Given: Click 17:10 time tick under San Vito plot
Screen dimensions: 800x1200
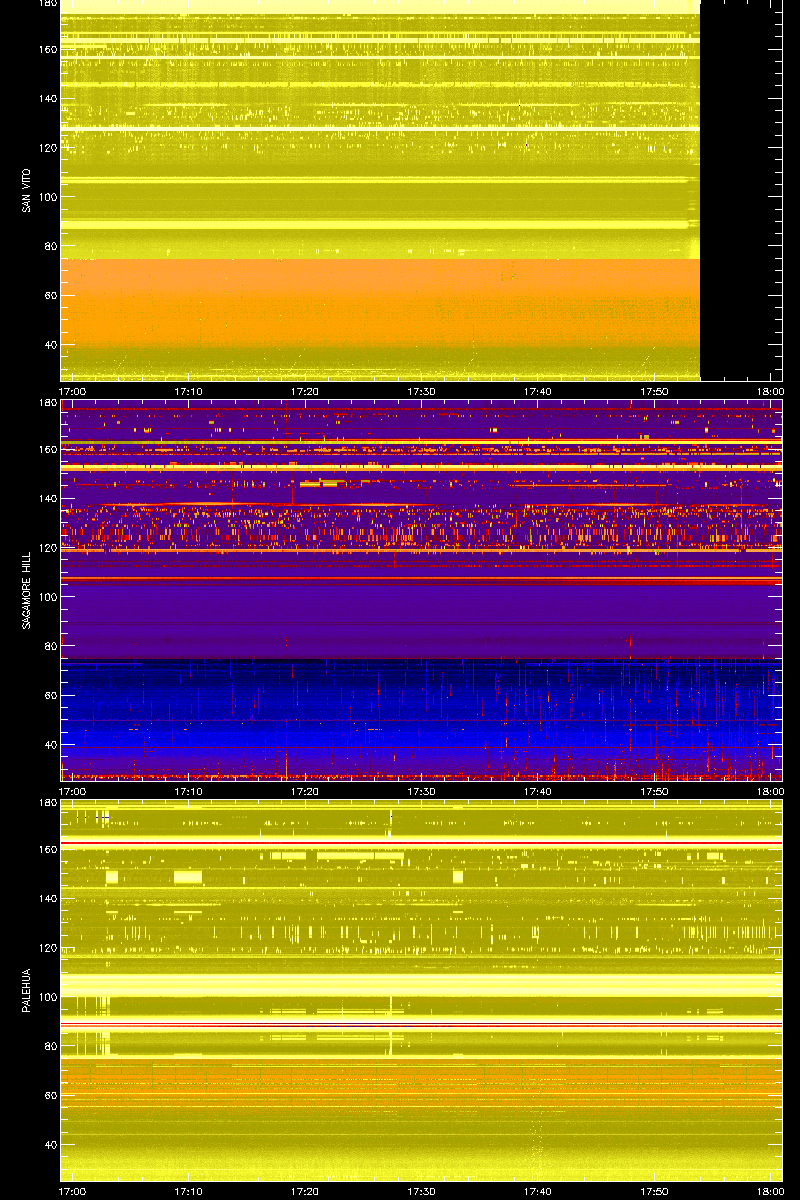Looking at the screenshot, I should point(189,391).
